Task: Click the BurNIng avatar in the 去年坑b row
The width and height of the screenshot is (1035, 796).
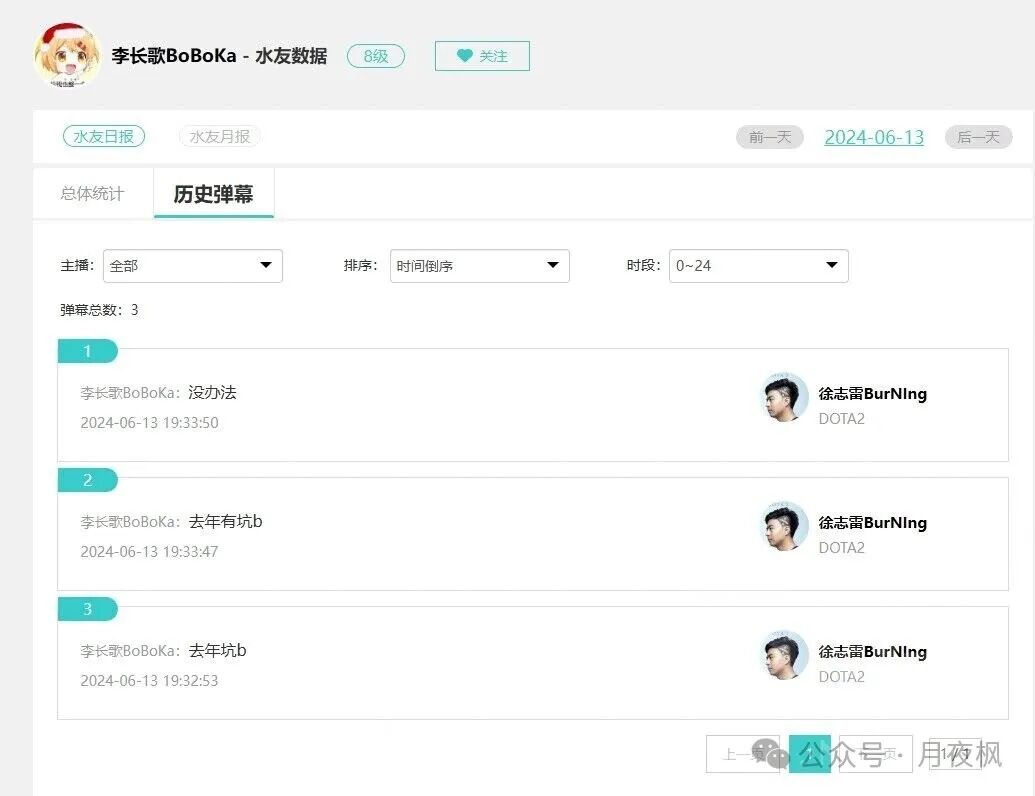Action: coord(784,655)
